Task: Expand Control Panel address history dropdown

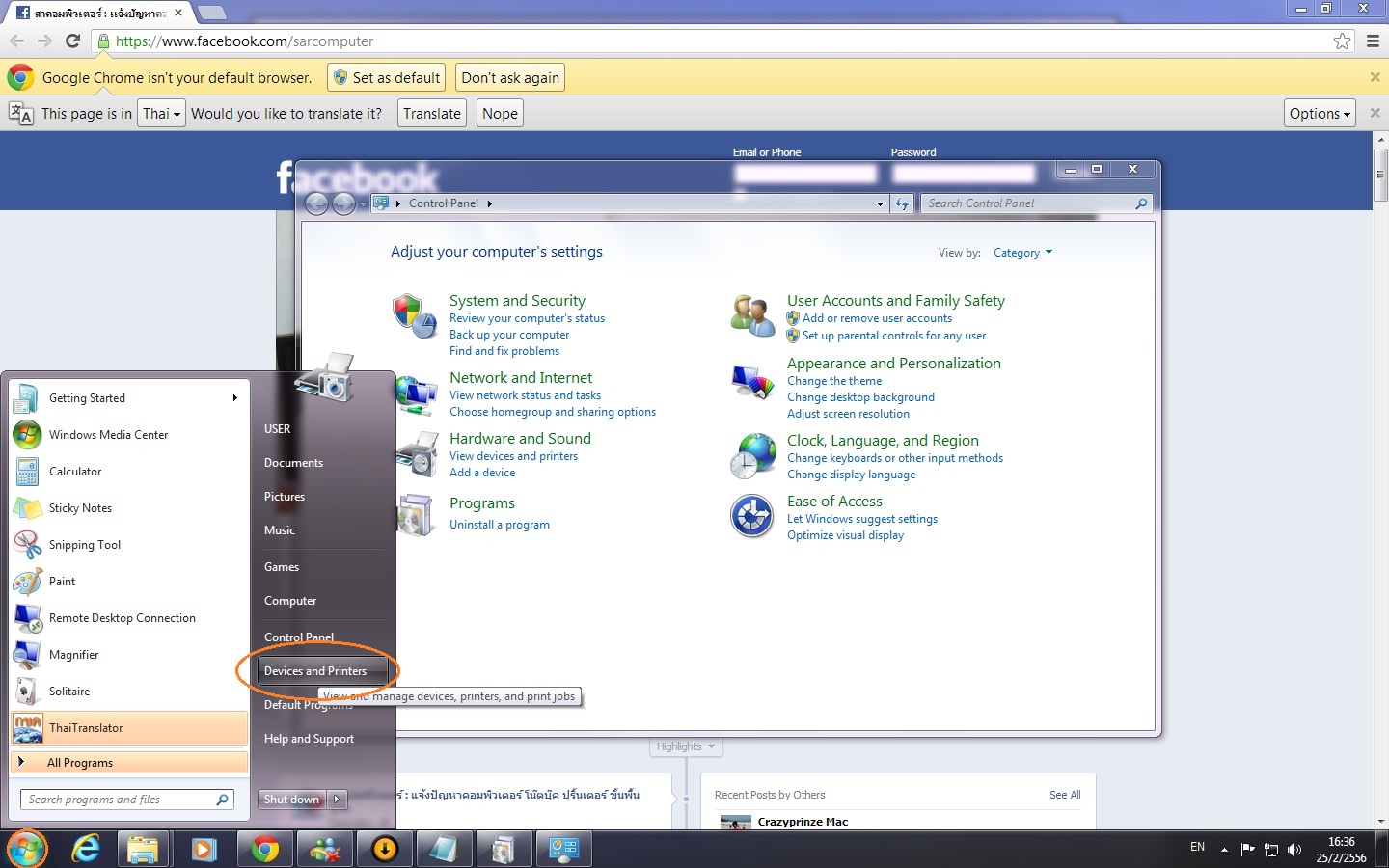Action: [880, 203]
